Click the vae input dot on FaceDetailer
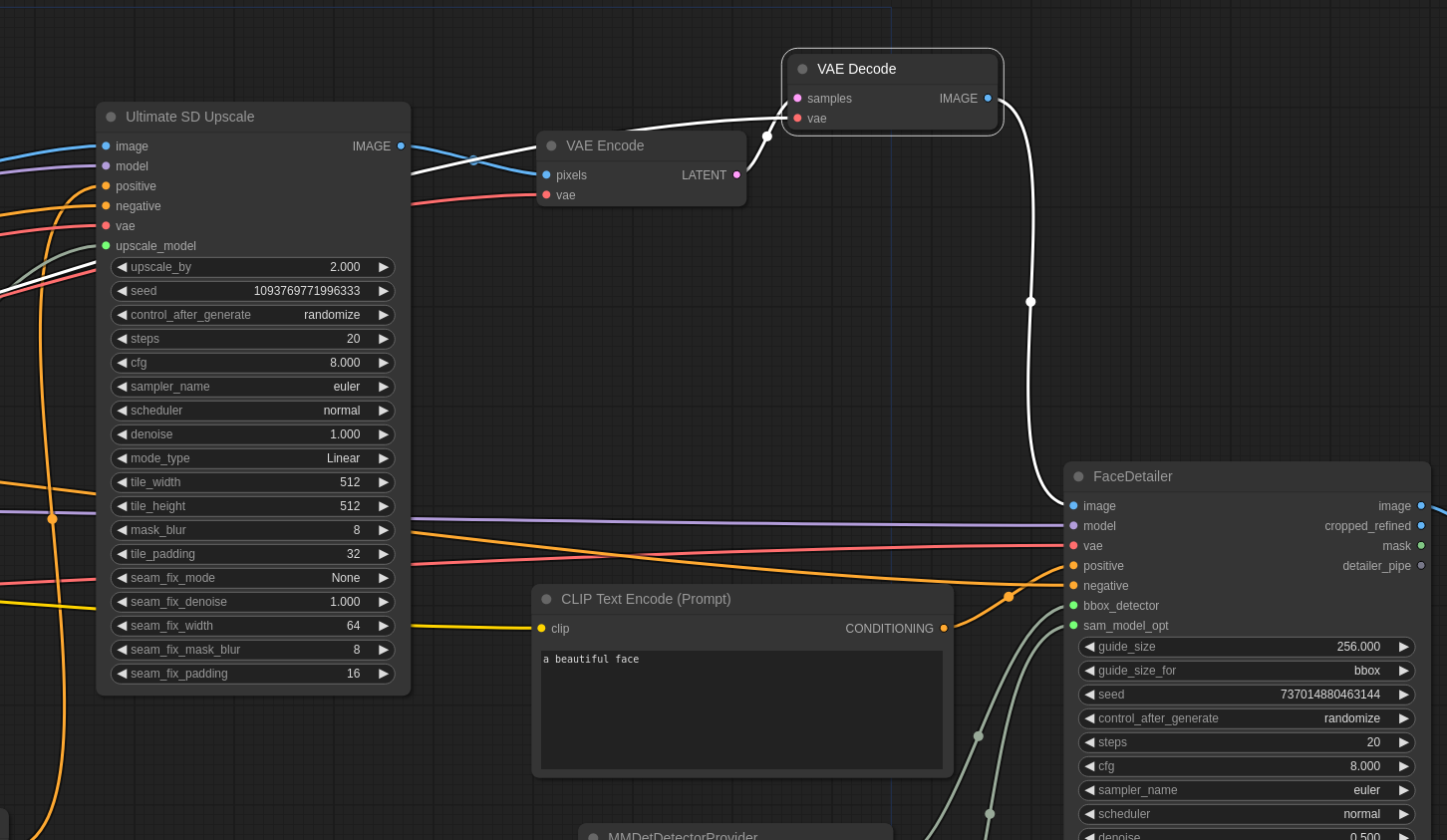Image resolution: width=1447 pixels, height=840 pixels. coord(1072,546)
